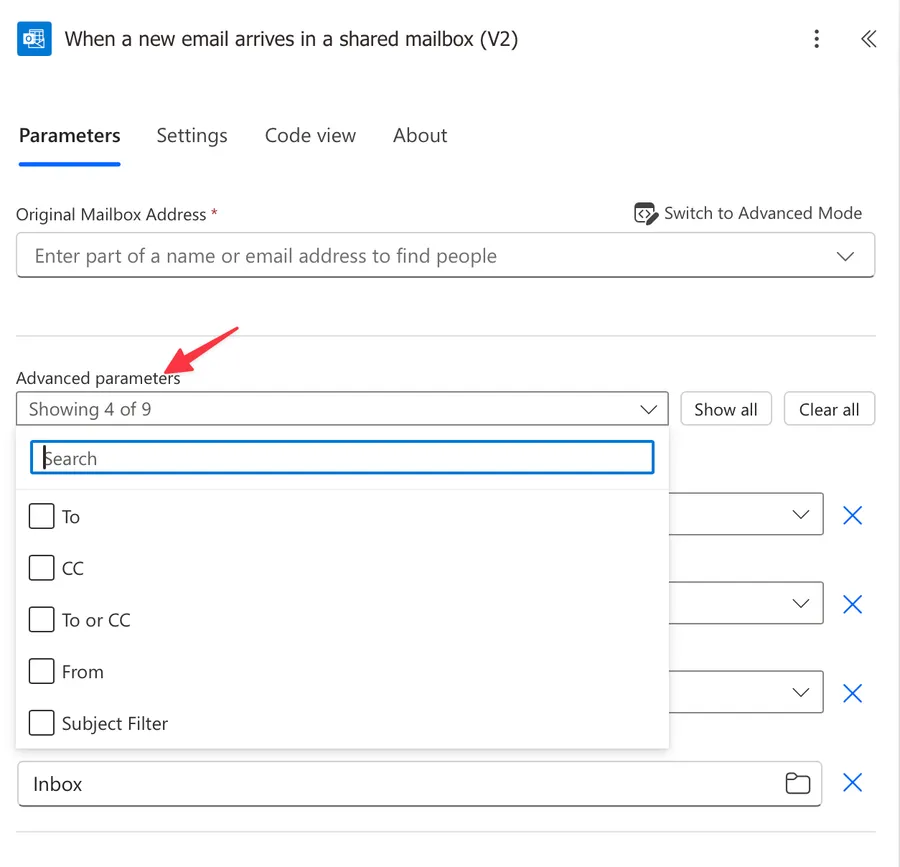Remove the Inbox folder parameter with X

pos(852,783)
